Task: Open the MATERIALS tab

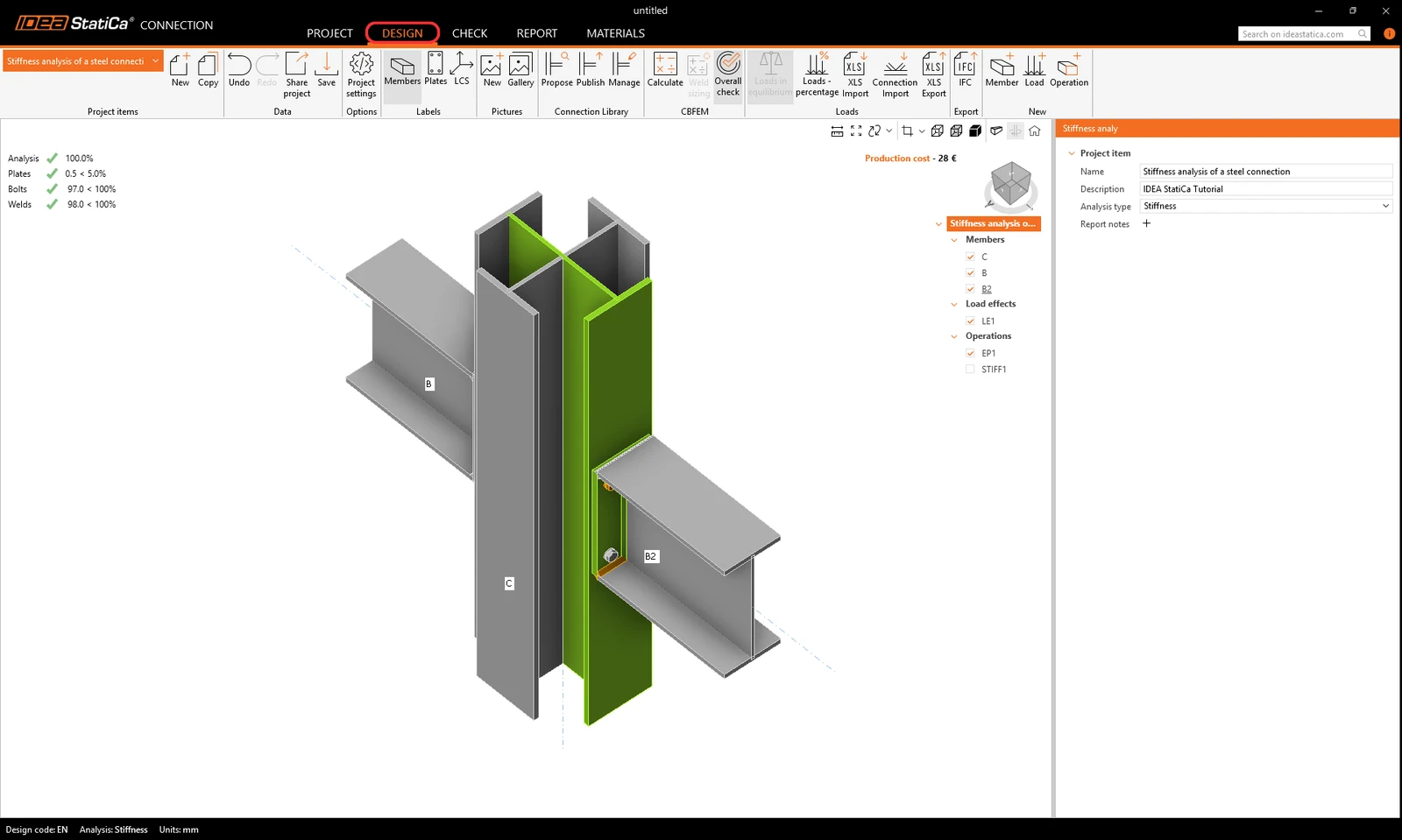Action: coord(616,33)
